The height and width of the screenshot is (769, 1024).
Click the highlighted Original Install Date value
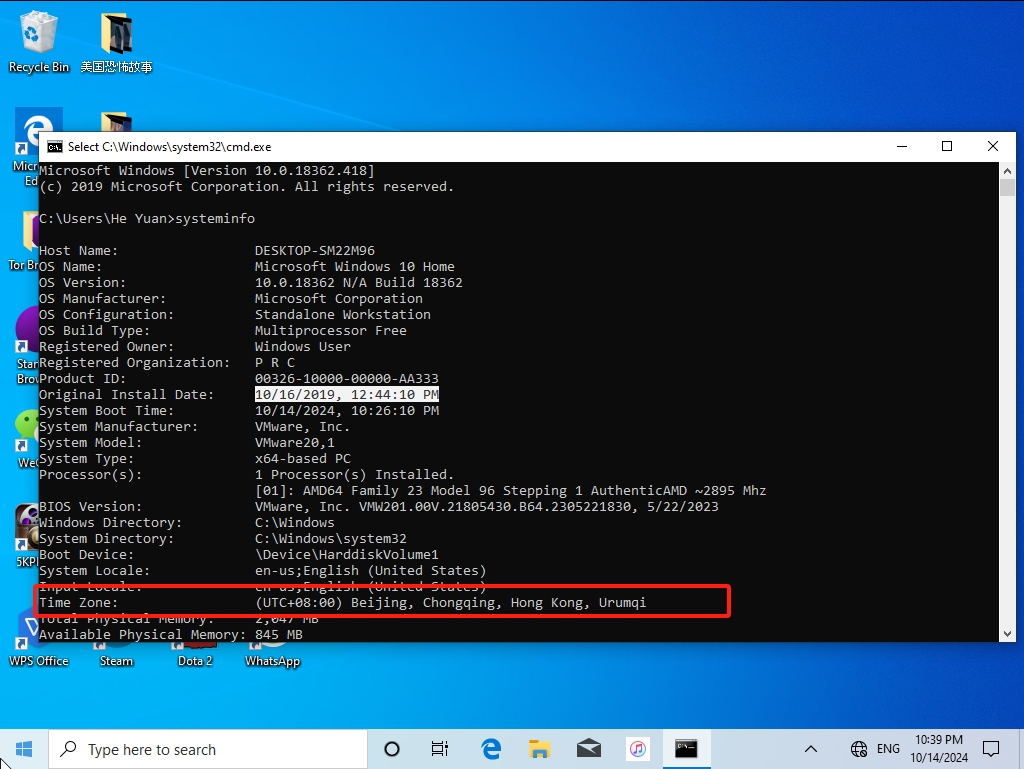pyautogui.click(x=347, y=394)
